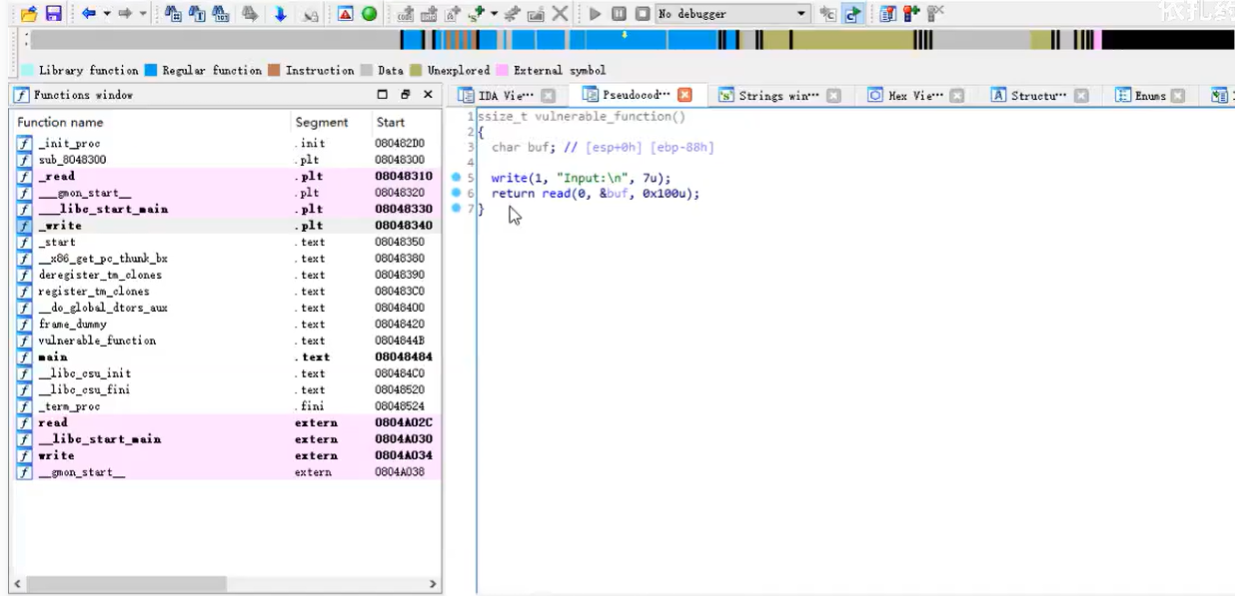Maximize the Functions window panel
The height and width of the screenshot is (596, 1235).
pos(383,95)
